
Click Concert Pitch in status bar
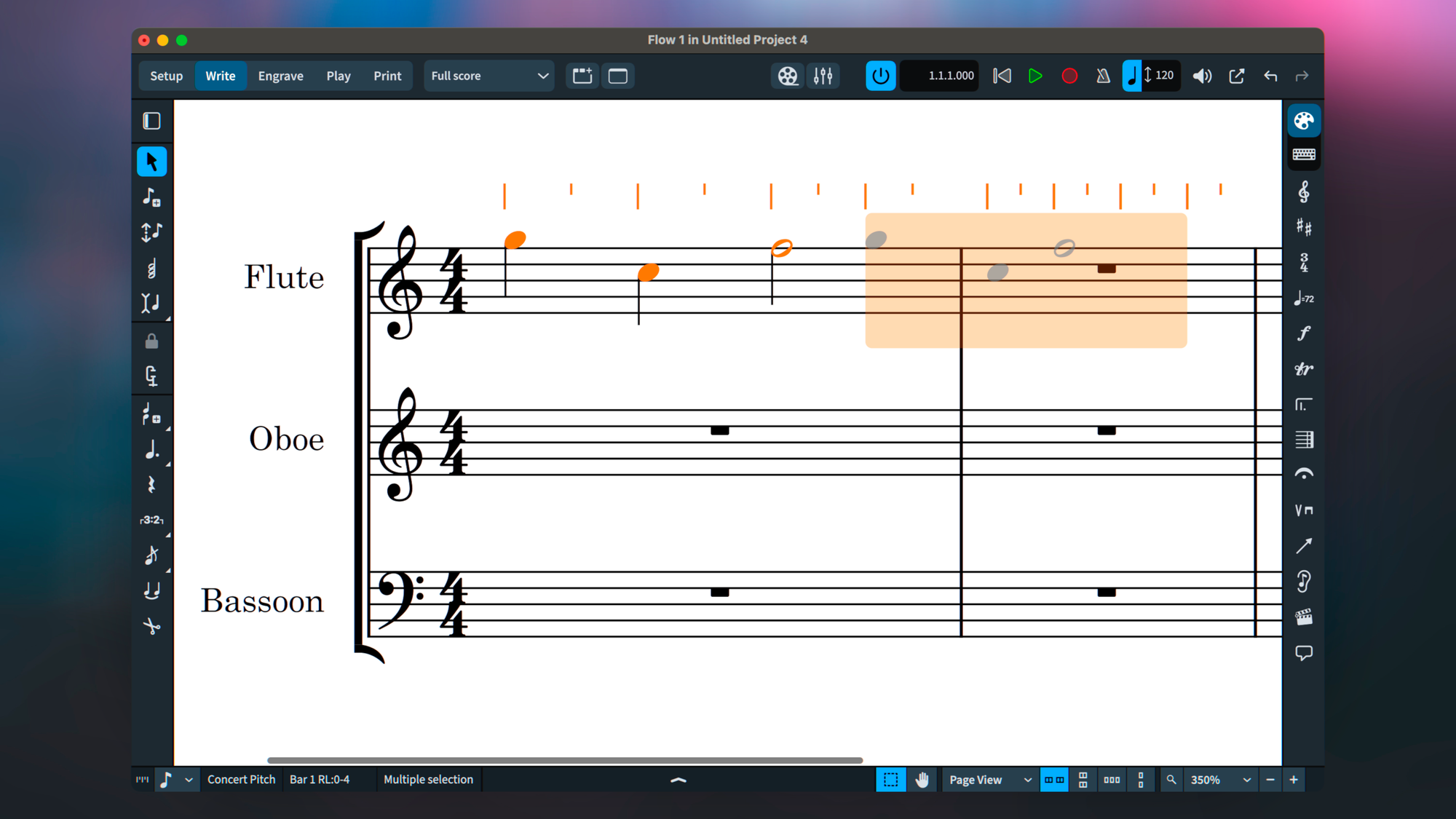tap(241, 780)
